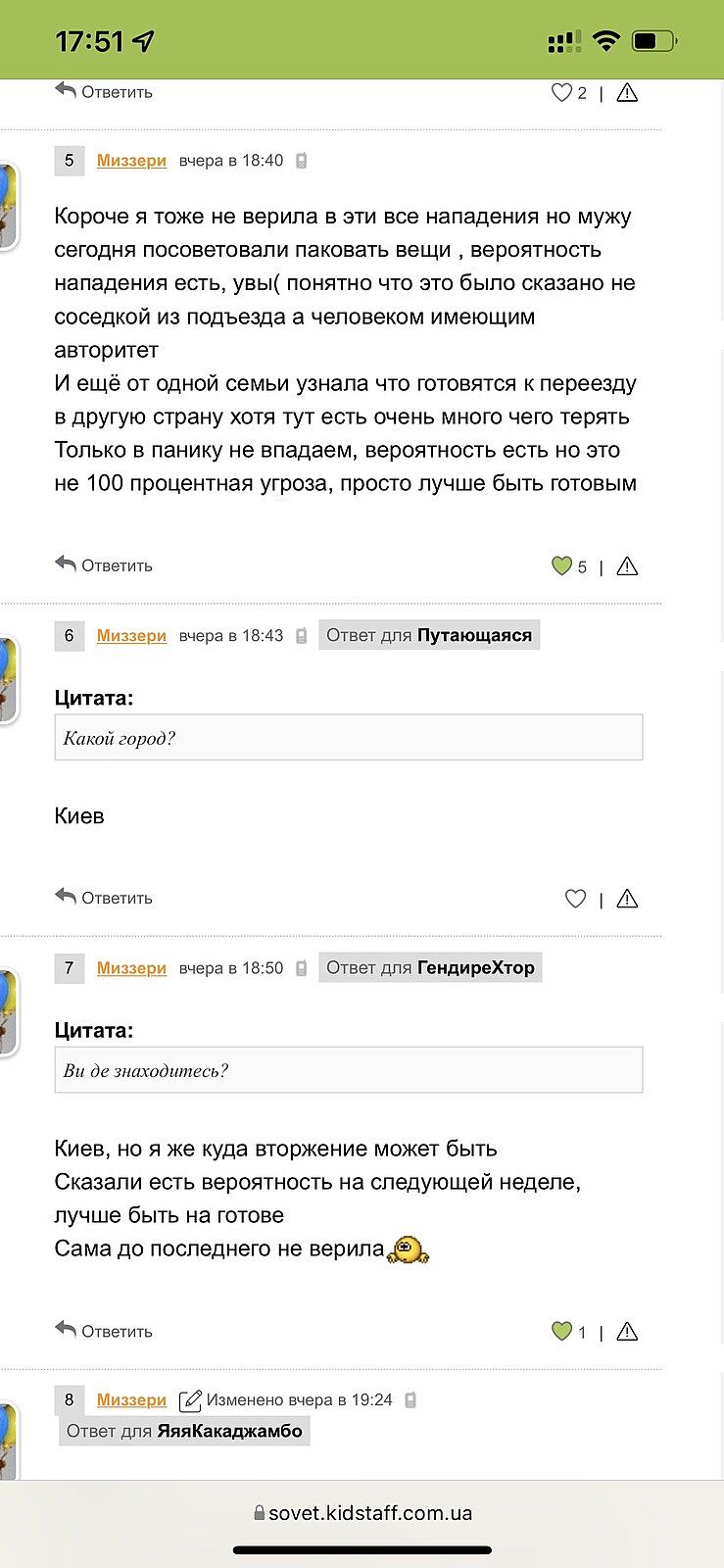Viewport: 724px width, 1568px height.
Task: Click the warning triangle on the top comment
Action: 627,93
